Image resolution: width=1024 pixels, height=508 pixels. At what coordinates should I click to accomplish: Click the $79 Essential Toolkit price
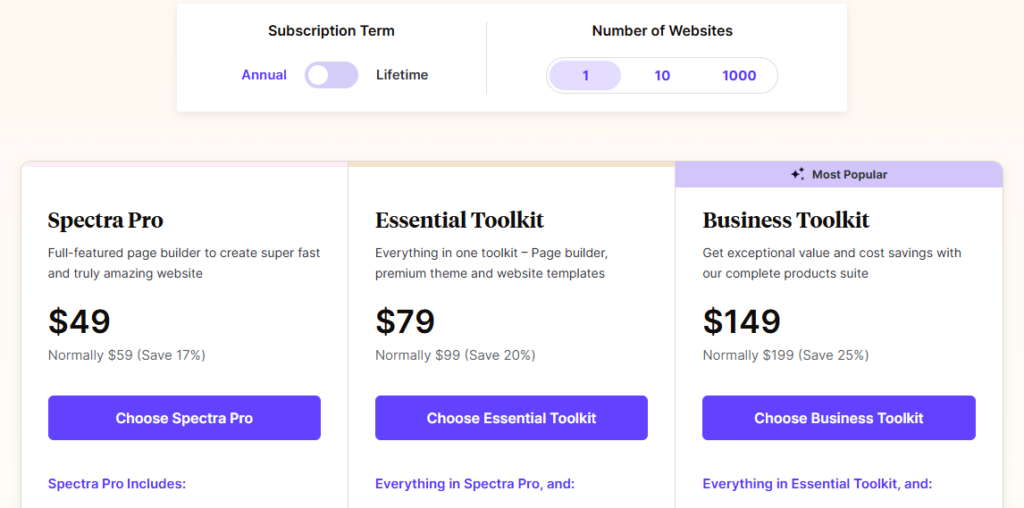click(x=405, y=321)
